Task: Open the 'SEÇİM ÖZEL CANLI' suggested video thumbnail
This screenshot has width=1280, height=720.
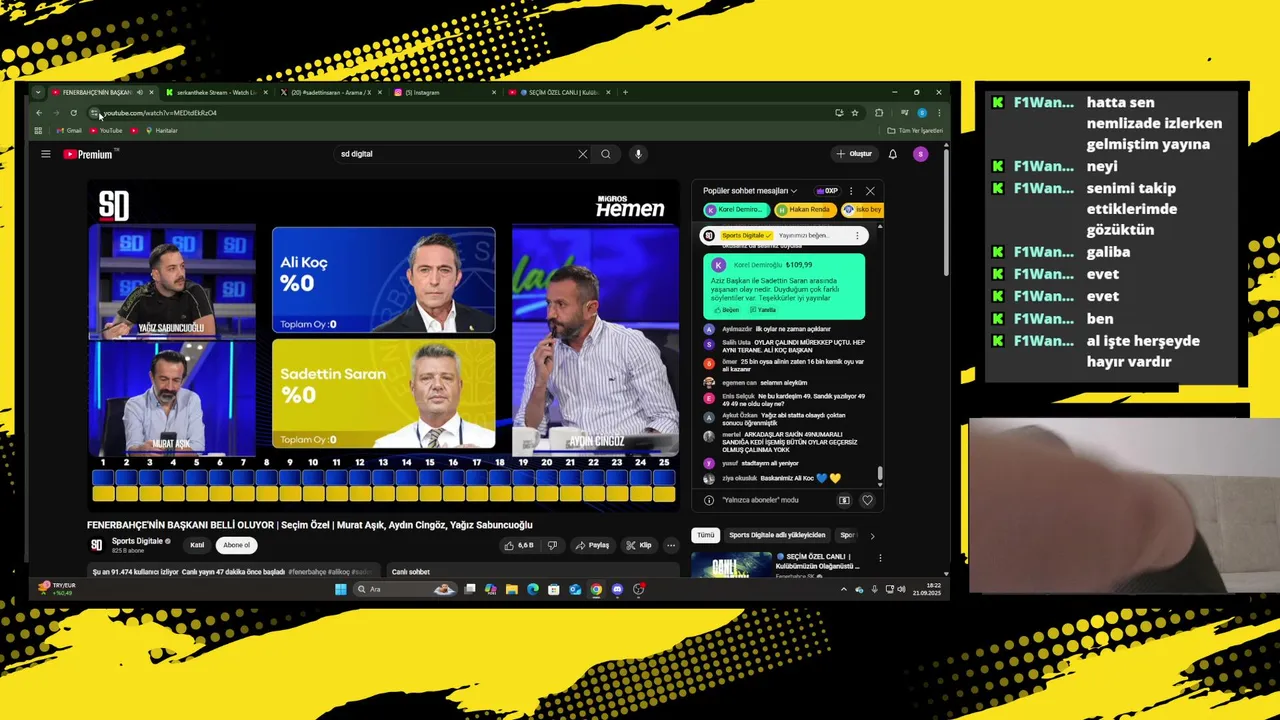Action: (x=729, y=565)
